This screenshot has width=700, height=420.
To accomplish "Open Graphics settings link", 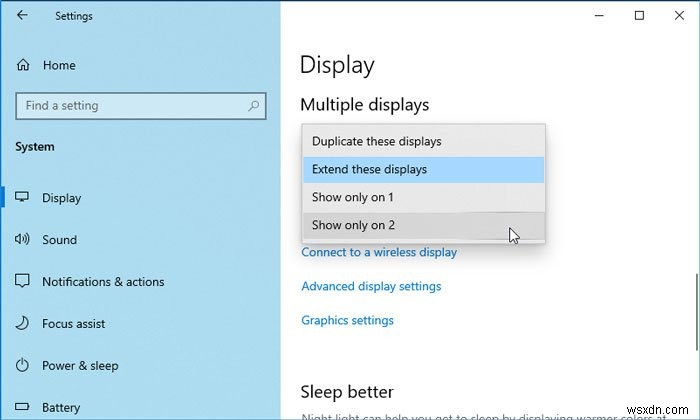I will click(347, 320).
